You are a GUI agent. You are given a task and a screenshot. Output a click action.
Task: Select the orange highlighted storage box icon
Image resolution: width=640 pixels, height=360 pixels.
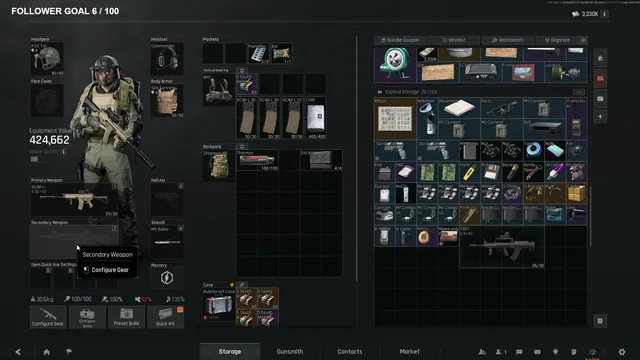coord(600,78)
